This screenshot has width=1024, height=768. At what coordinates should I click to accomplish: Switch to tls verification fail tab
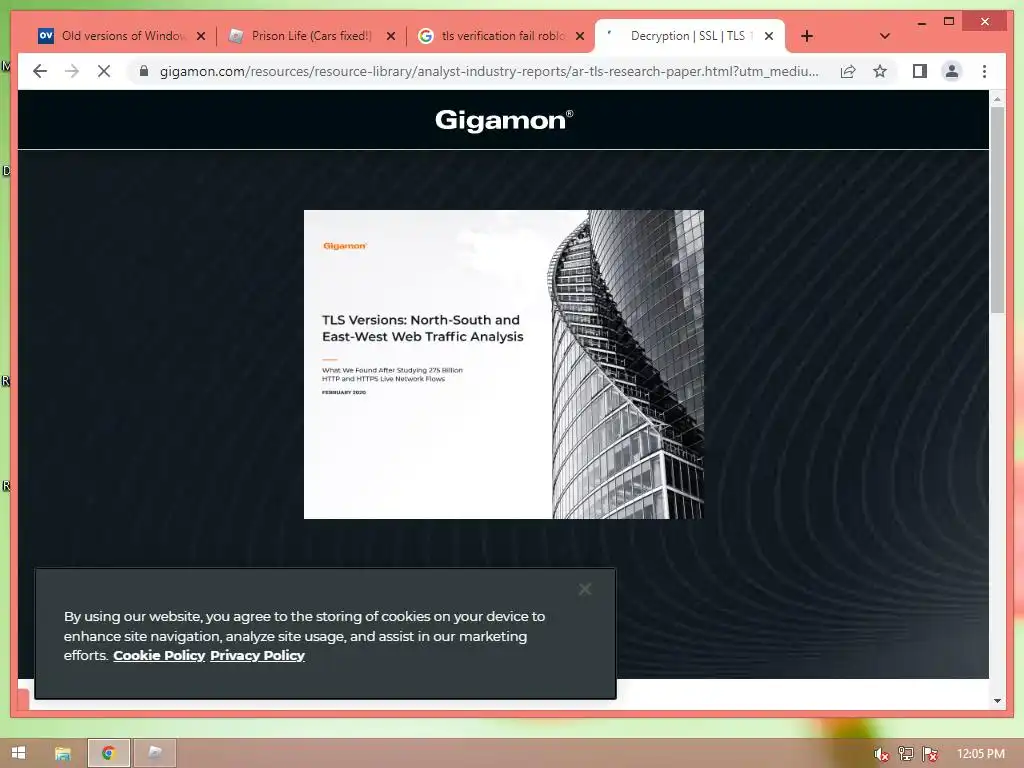502,36
